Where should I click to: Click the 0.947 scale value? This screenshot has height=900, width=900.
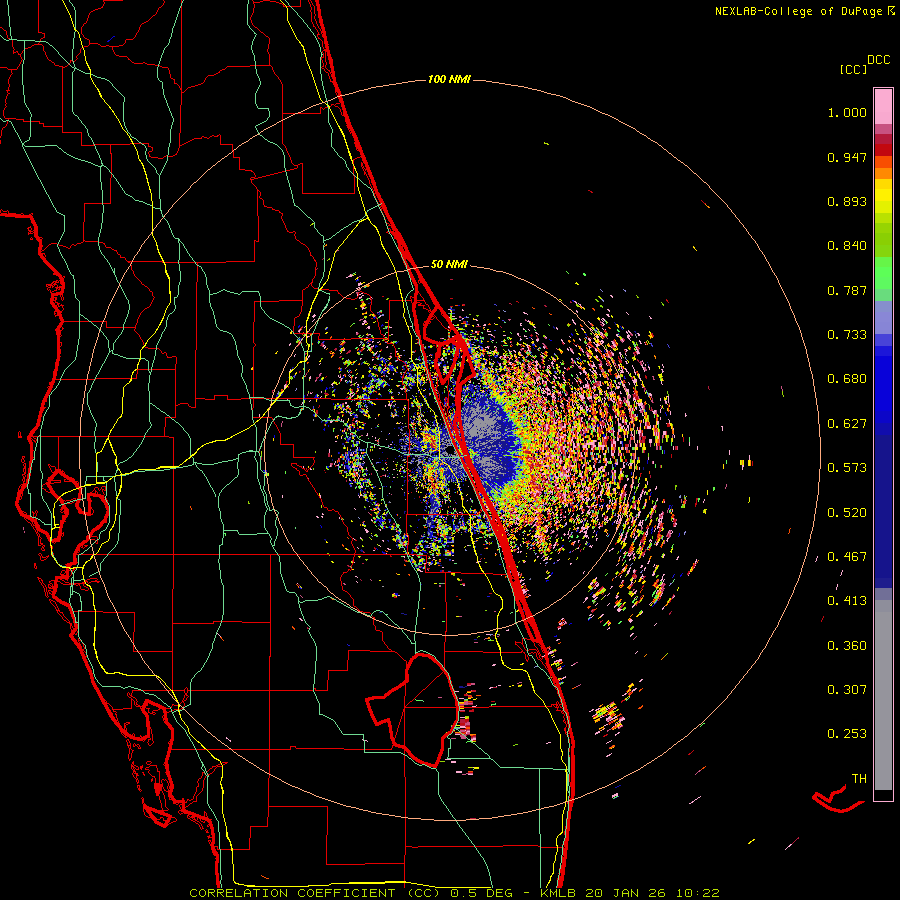847,157
